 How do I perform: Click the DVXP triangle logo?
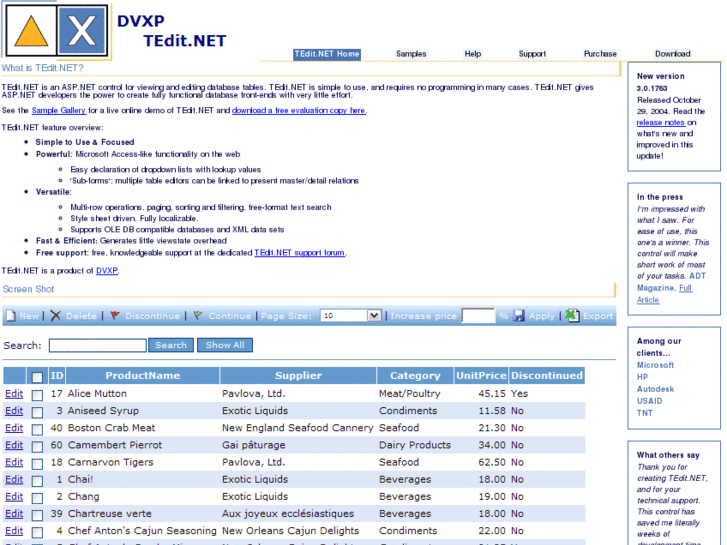(31, 31)
